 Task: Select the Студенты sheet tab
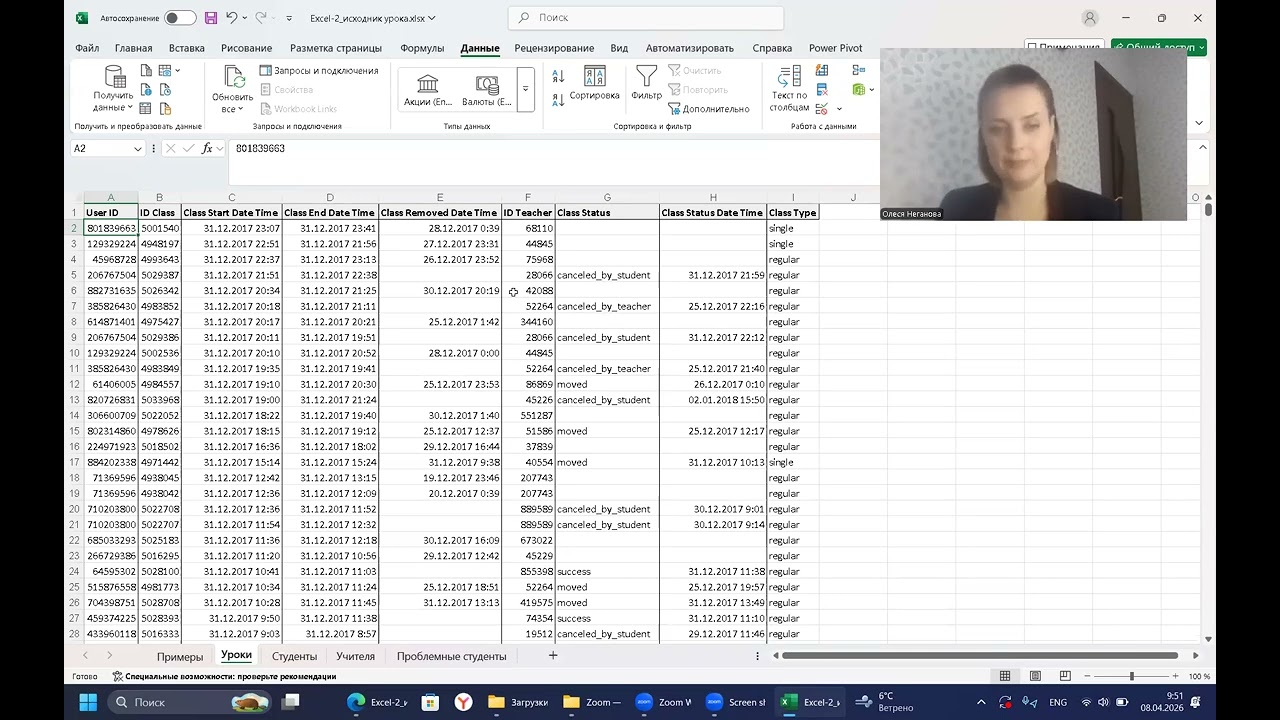tap(295, 657)
